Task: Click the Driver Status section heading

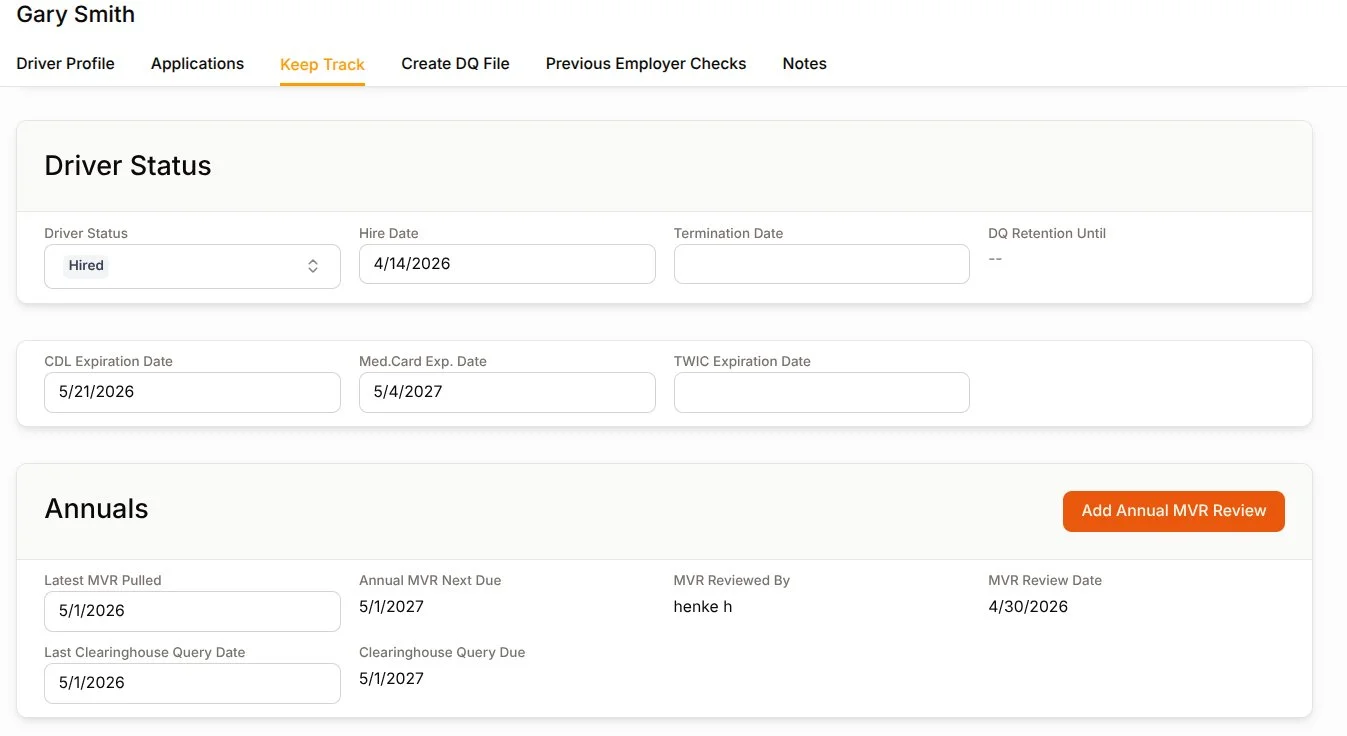Action: [128, 166]
